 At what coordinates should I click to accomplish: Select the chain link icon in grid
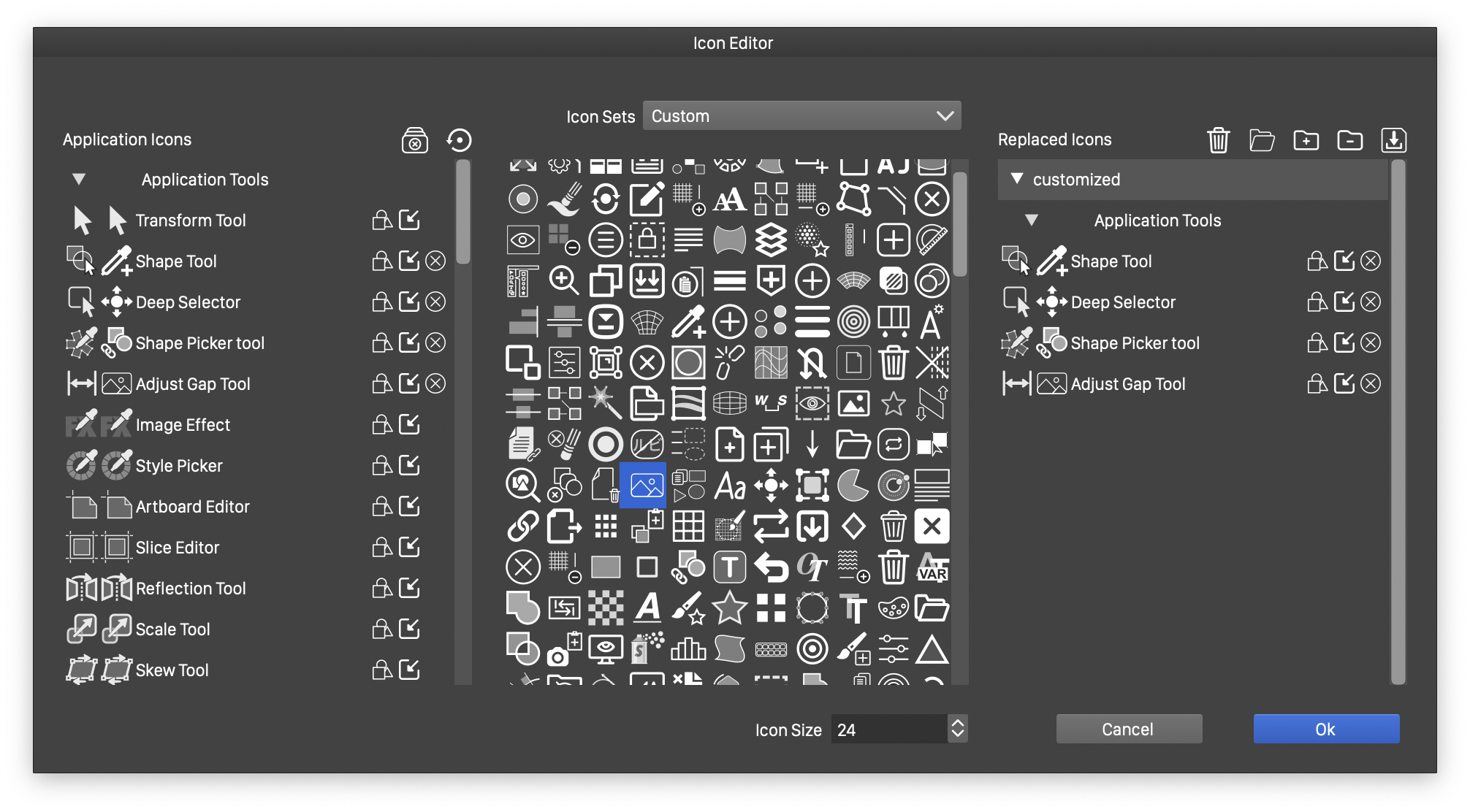tap(523, 526)
